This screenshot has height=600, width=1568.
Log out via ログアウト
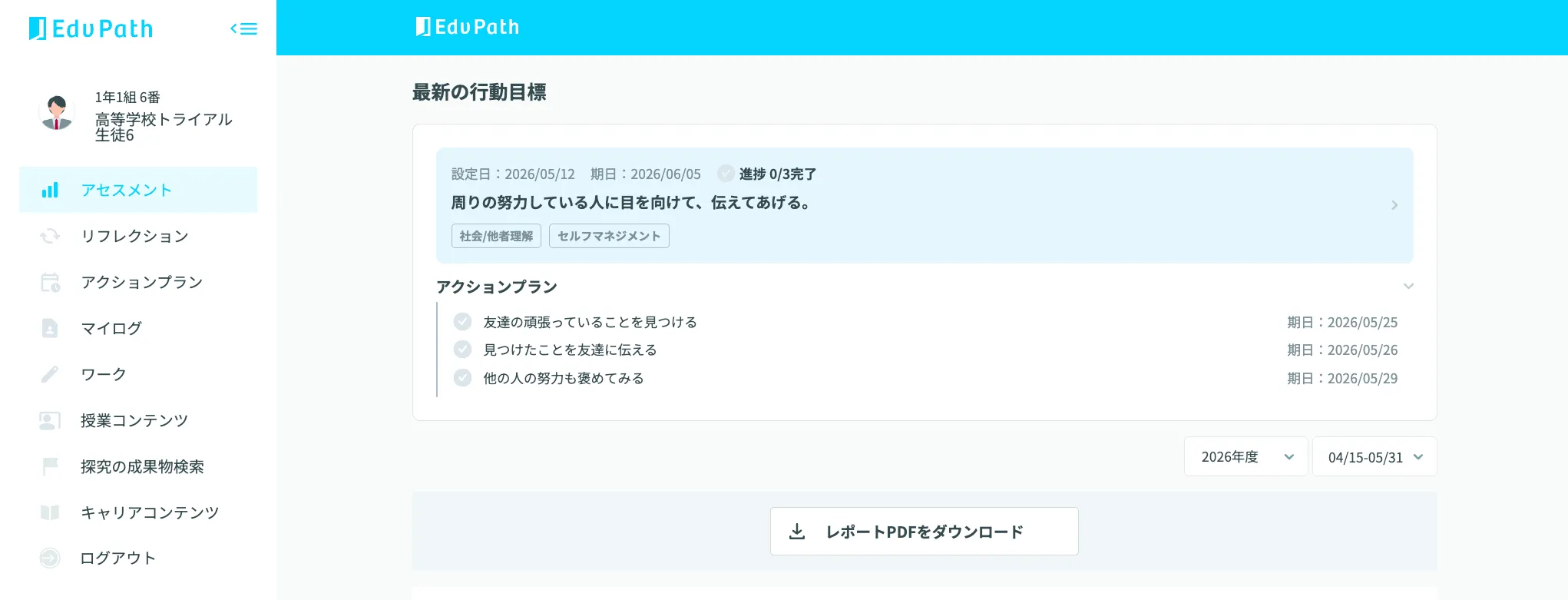[x=138, y=559]
